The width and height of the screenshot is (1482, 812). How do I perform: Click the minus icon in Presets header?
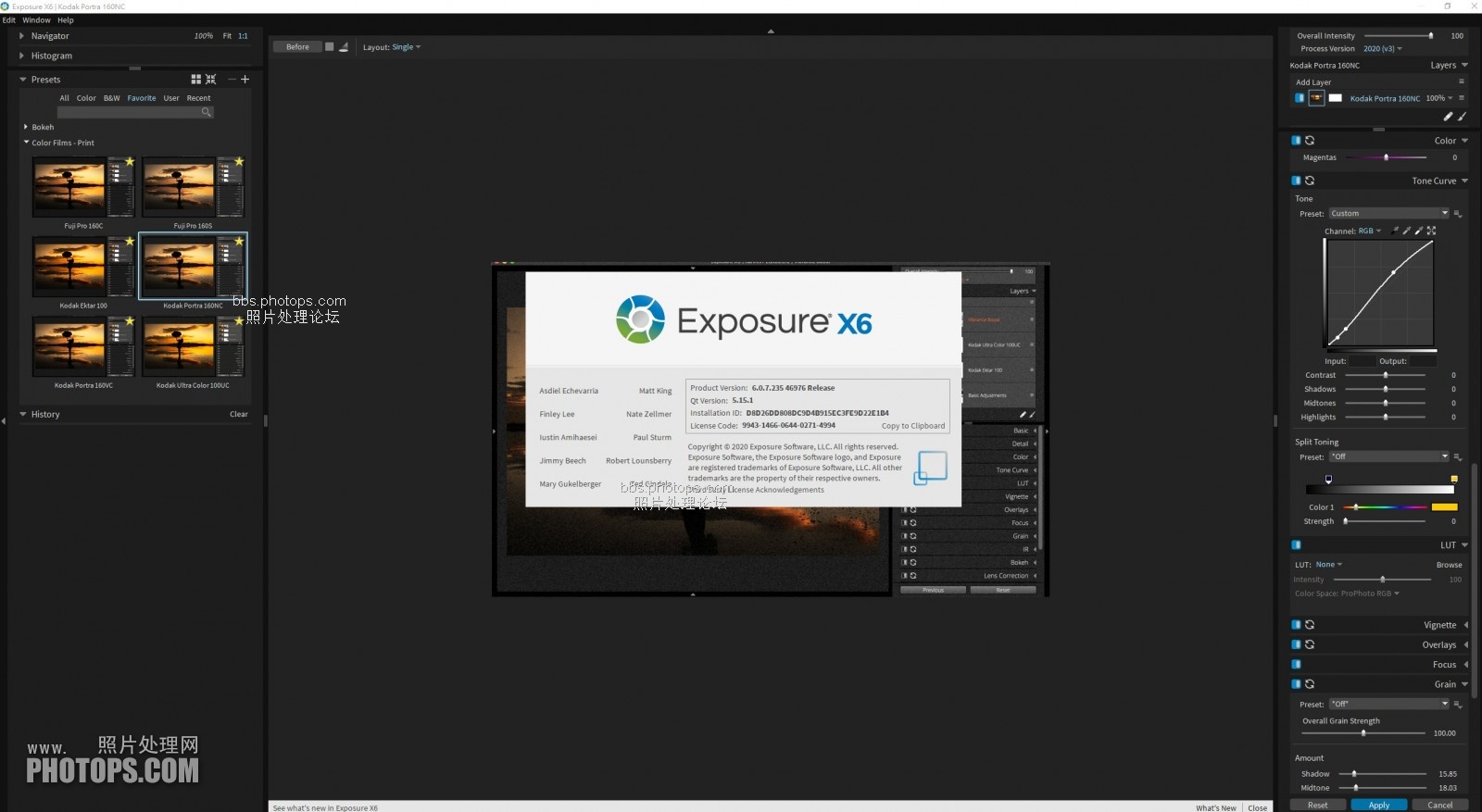[x=232, y=80]
